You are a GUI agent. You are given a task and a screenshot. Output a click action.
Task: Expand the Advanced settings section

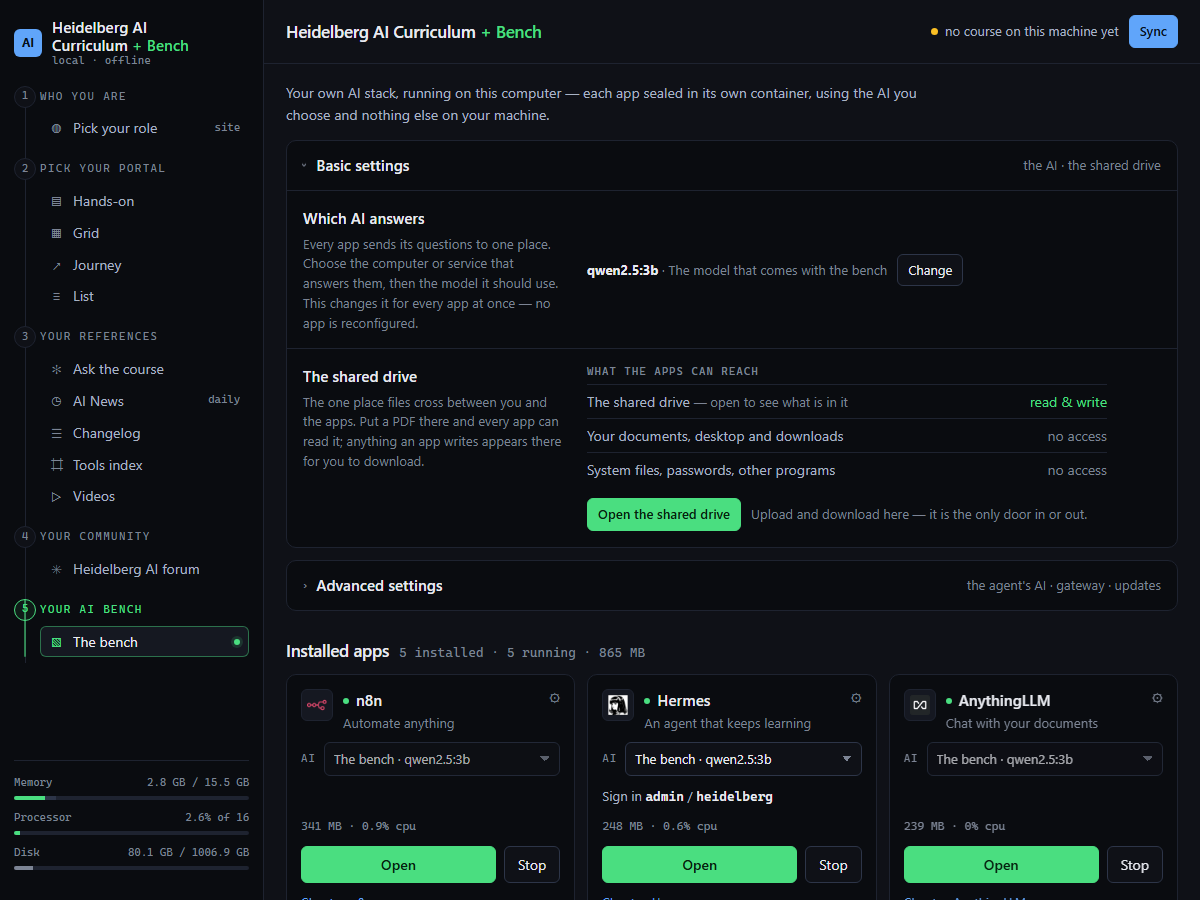731,586
